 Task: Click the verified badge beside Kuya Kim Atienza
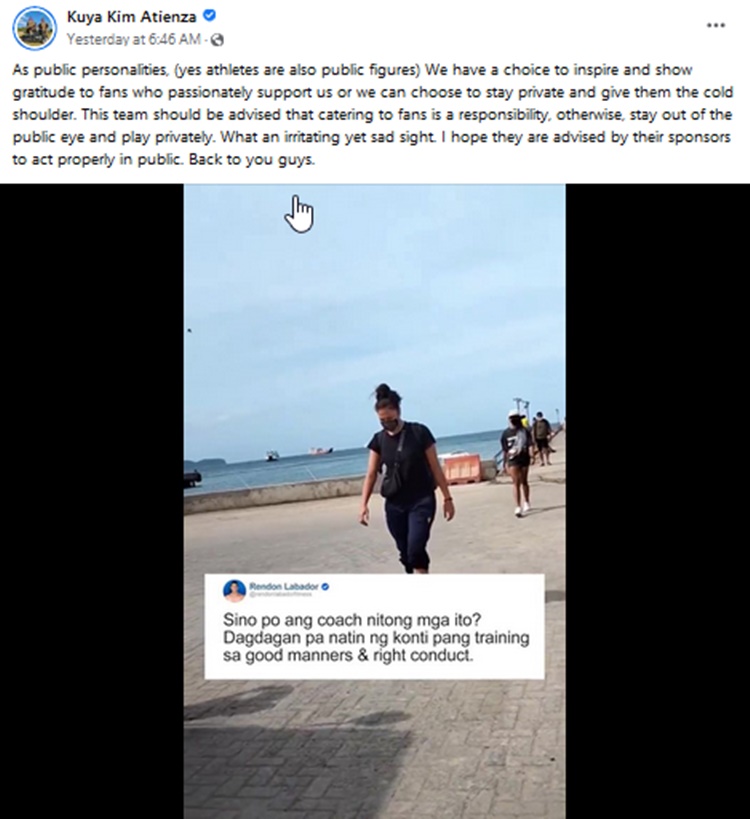coord(209,16)
